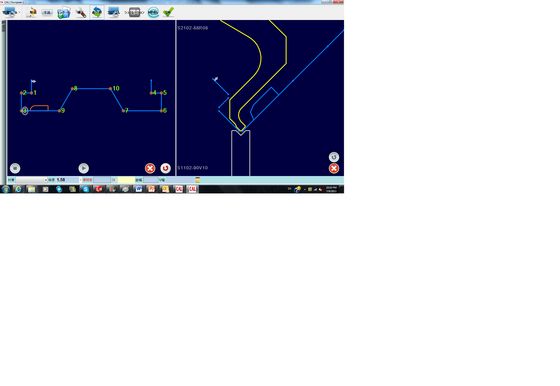Viewport: 560px width, 386px height.
Task: Click gray rotate button in tool view
Action: tap(334, 157)
